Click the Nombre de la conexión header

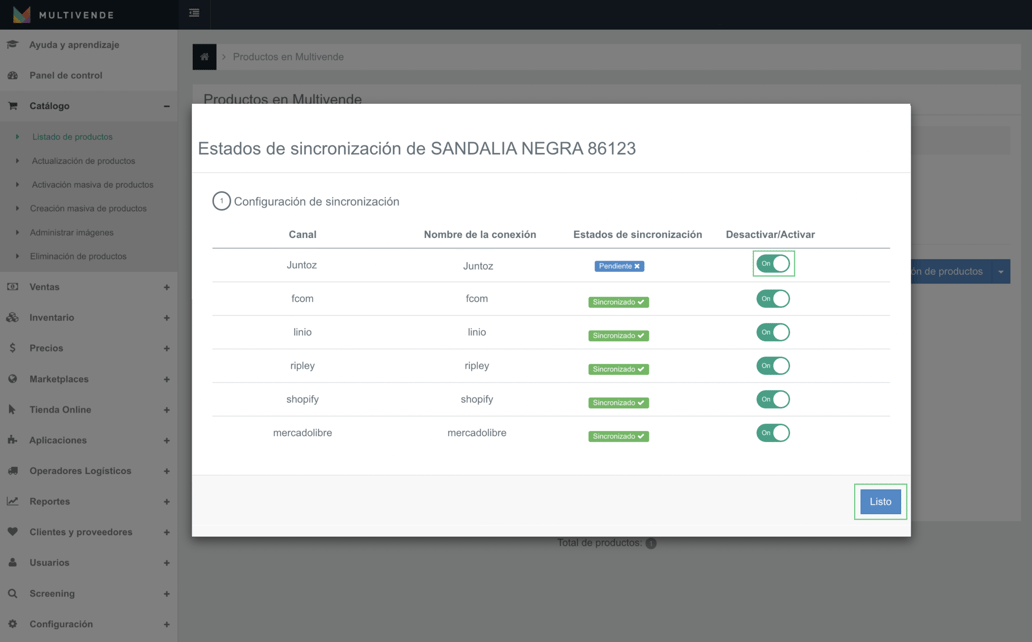point(480,234)
